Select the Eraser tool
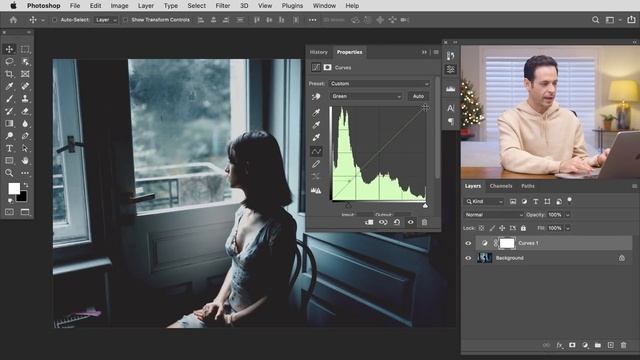640x360 pixels. 25,111
